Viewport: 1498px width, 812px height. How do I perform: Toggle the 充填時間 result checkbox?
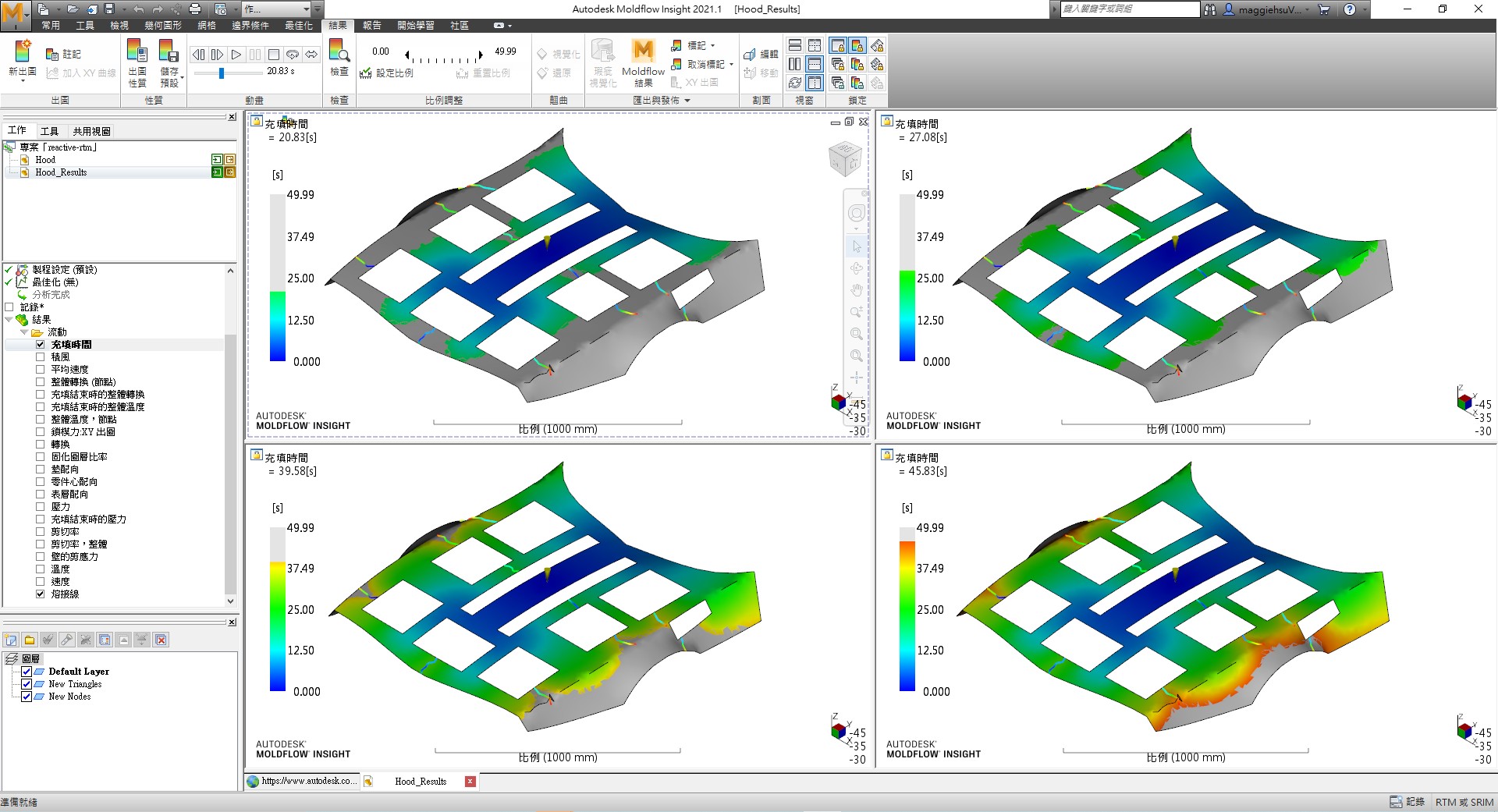pos(41,344)
